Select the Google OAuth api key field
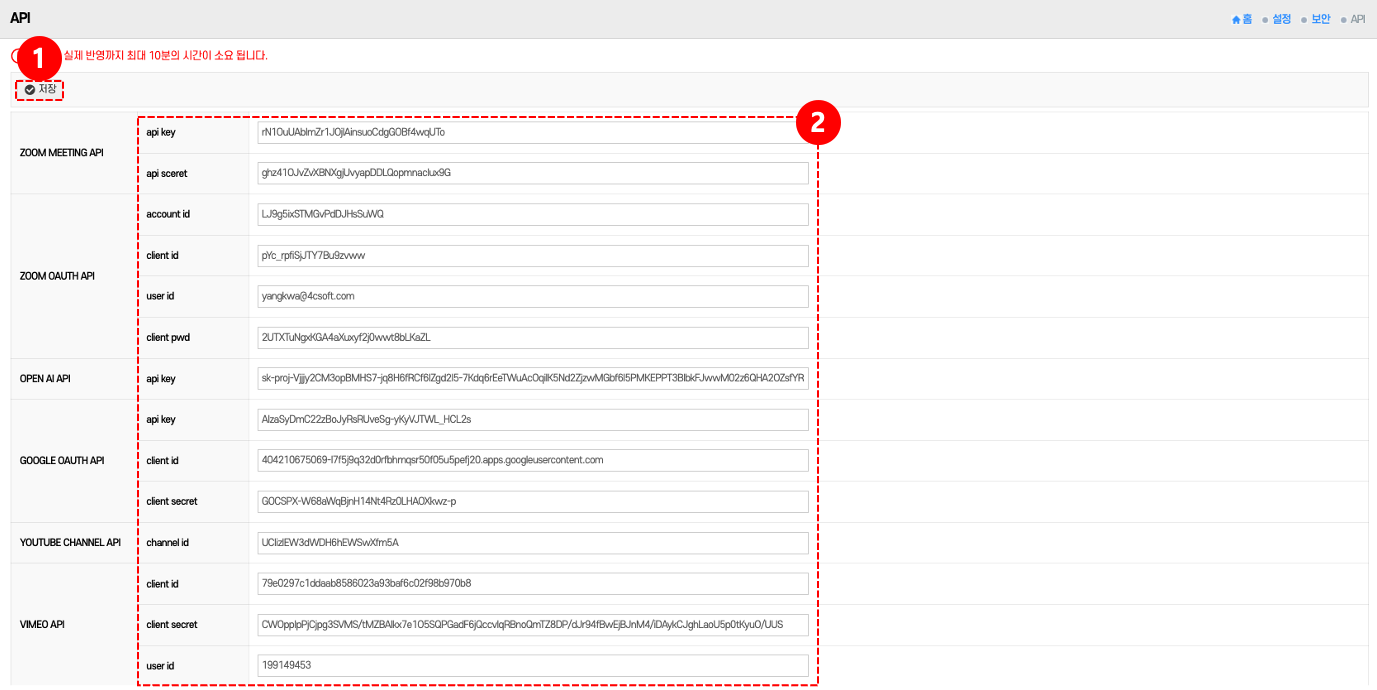The width and height of the screenshot is (1377, 690). tap(532, 420)
